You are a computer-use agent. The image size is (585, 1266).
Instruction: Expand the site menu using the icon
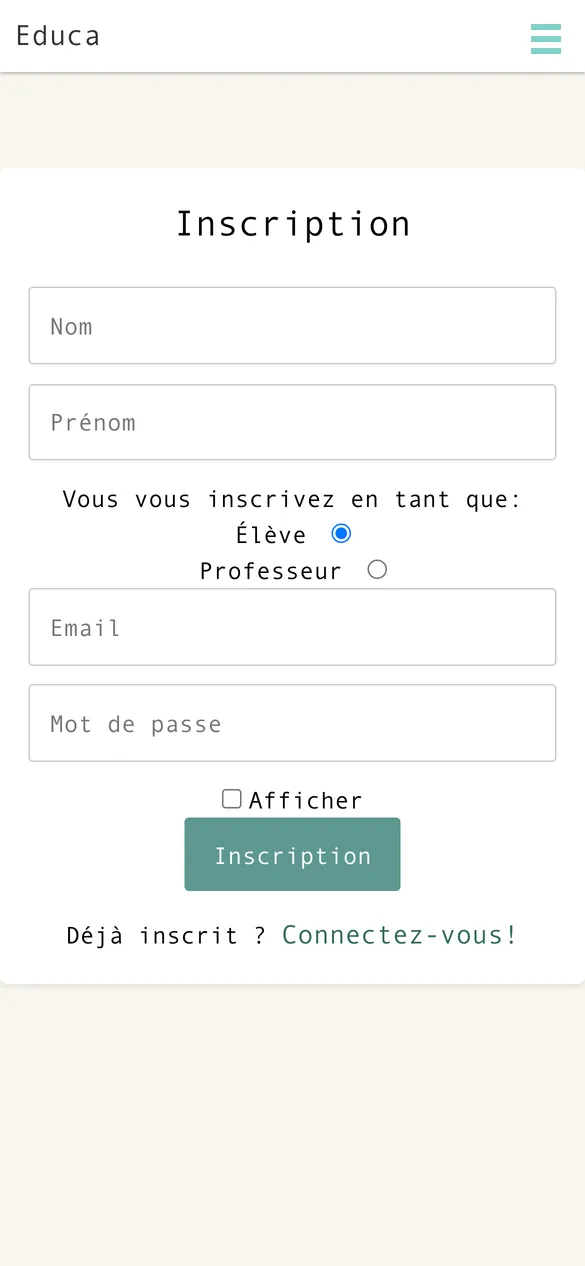click(x=546, y=40)
